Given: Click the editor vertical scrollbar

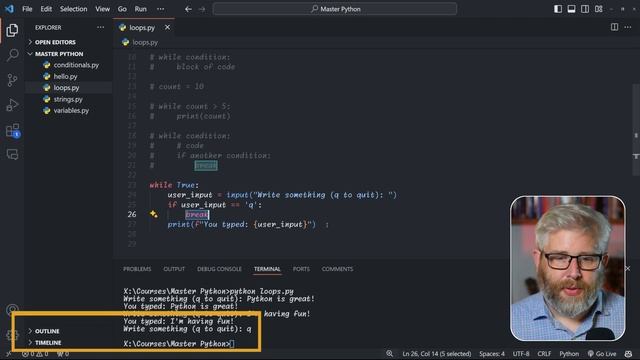Looking at the screenshot, I should (x=636, y=130).
